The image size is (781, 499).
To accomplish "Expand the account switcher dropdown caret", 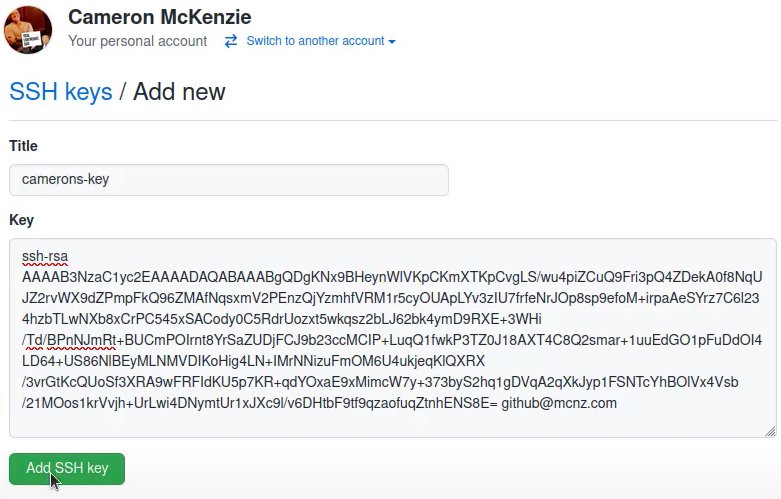I will [392, 42].
